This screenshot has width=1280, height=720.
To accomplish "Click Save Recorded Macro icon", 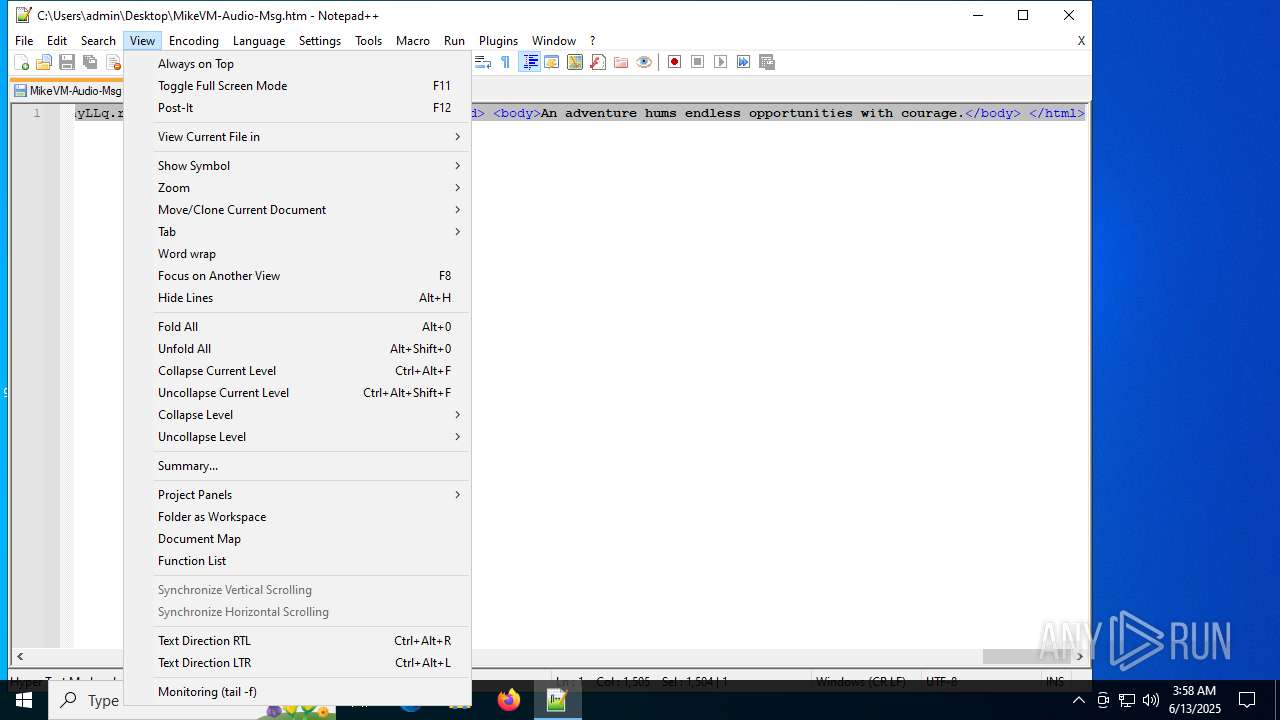I will point(767,62).
